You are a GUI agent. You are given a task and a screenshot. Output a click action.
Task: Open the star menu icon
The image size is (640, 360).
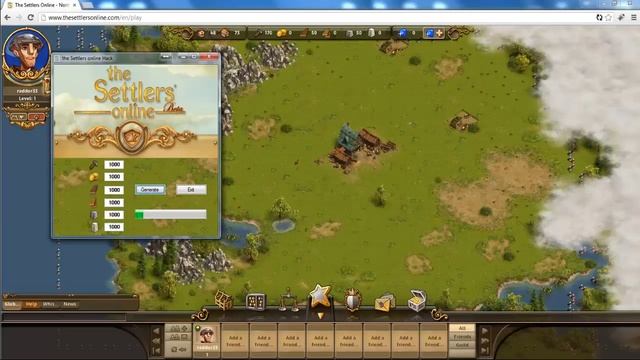click(x=320, y=296)
